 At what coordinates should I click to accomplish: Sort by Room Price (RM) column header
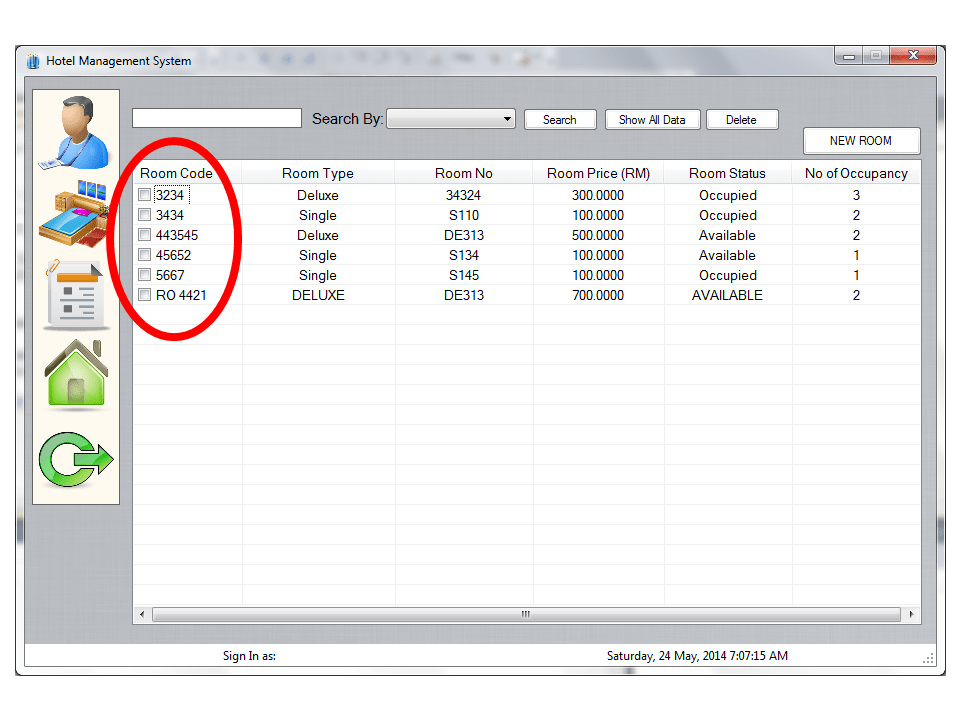[598, 173]
